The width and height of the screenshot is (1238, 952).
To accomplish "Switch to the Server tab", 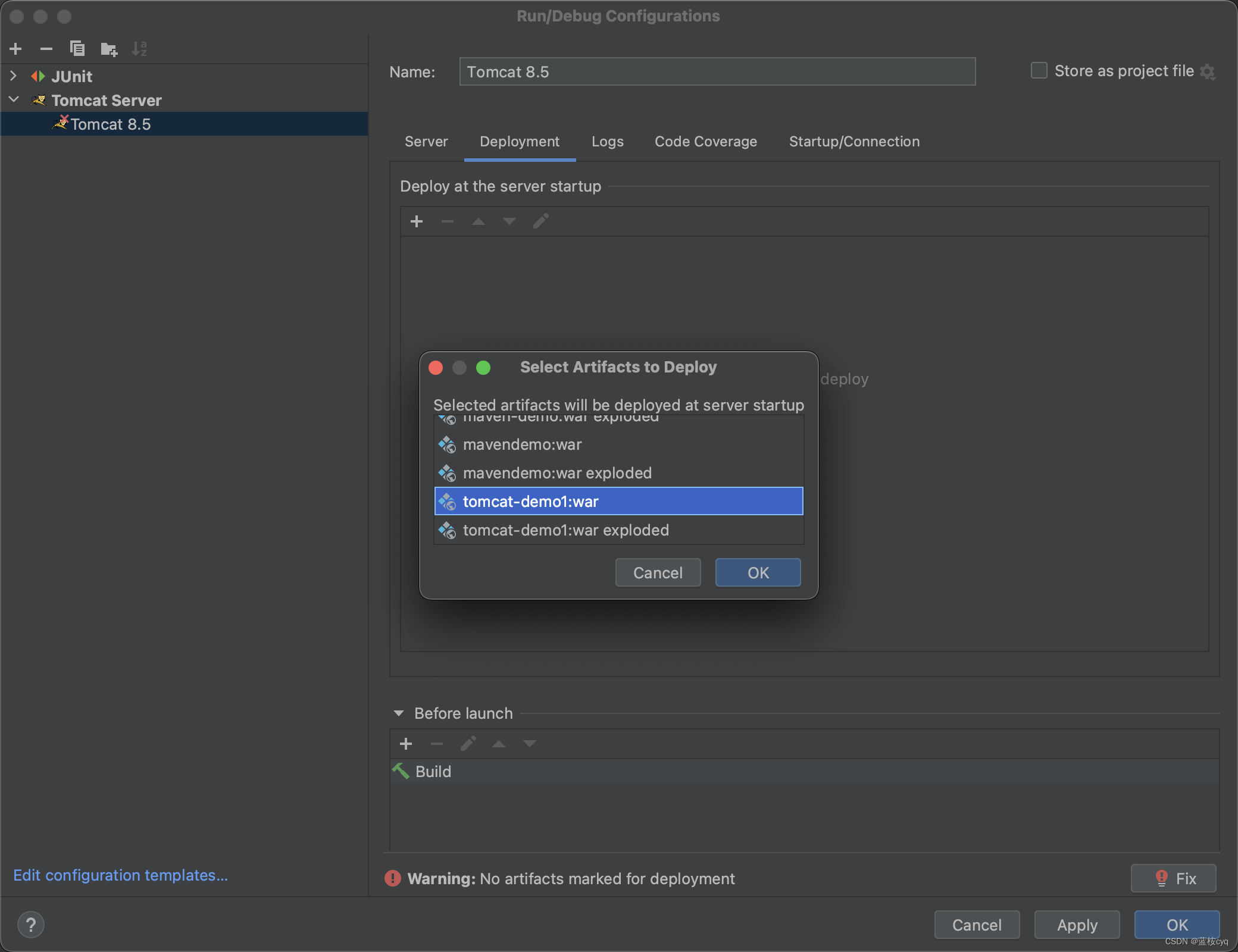I will tap(426, 142).
